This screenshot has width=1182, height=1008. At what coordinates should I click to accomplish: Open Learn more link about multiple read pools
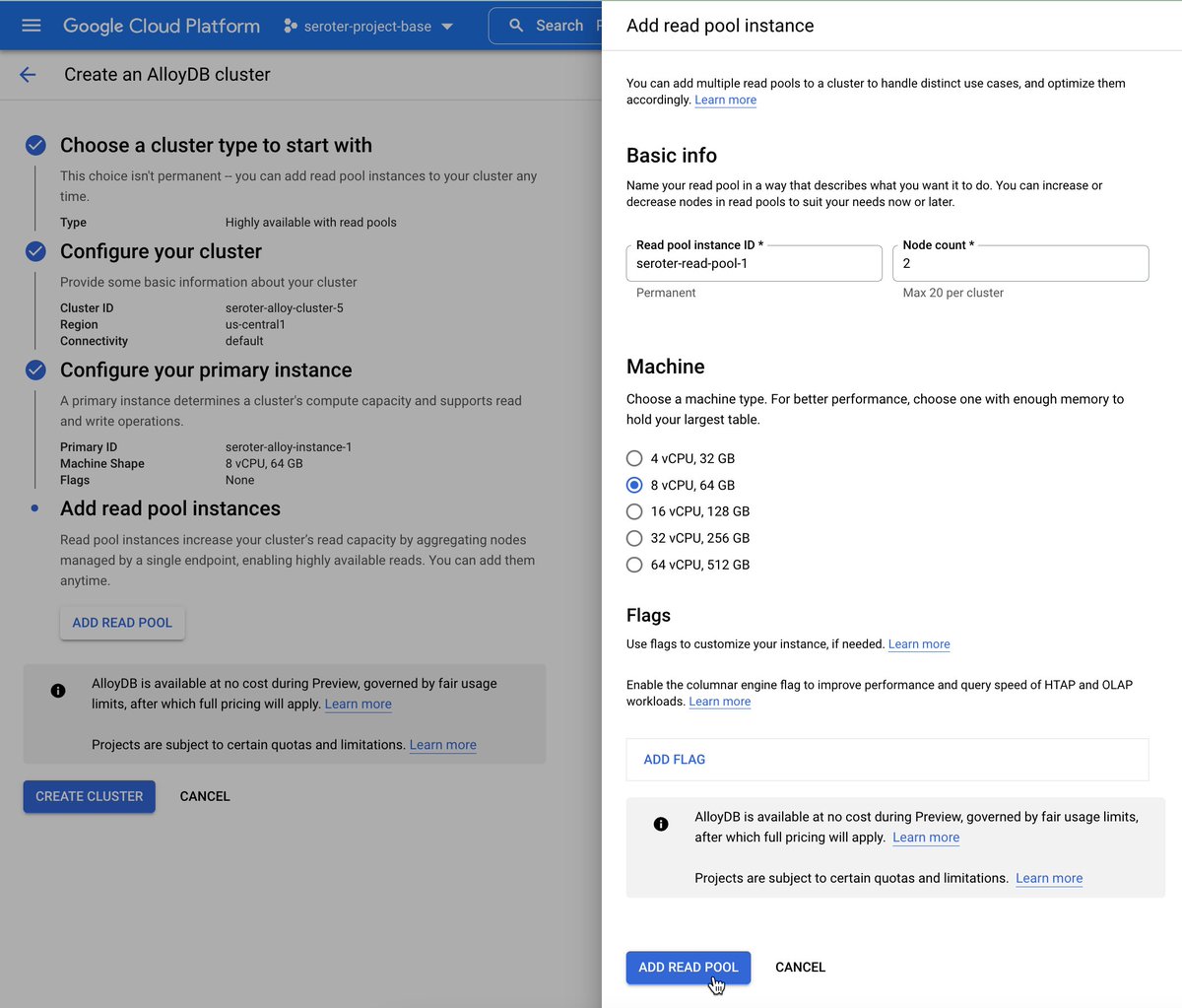click(726, 100)
